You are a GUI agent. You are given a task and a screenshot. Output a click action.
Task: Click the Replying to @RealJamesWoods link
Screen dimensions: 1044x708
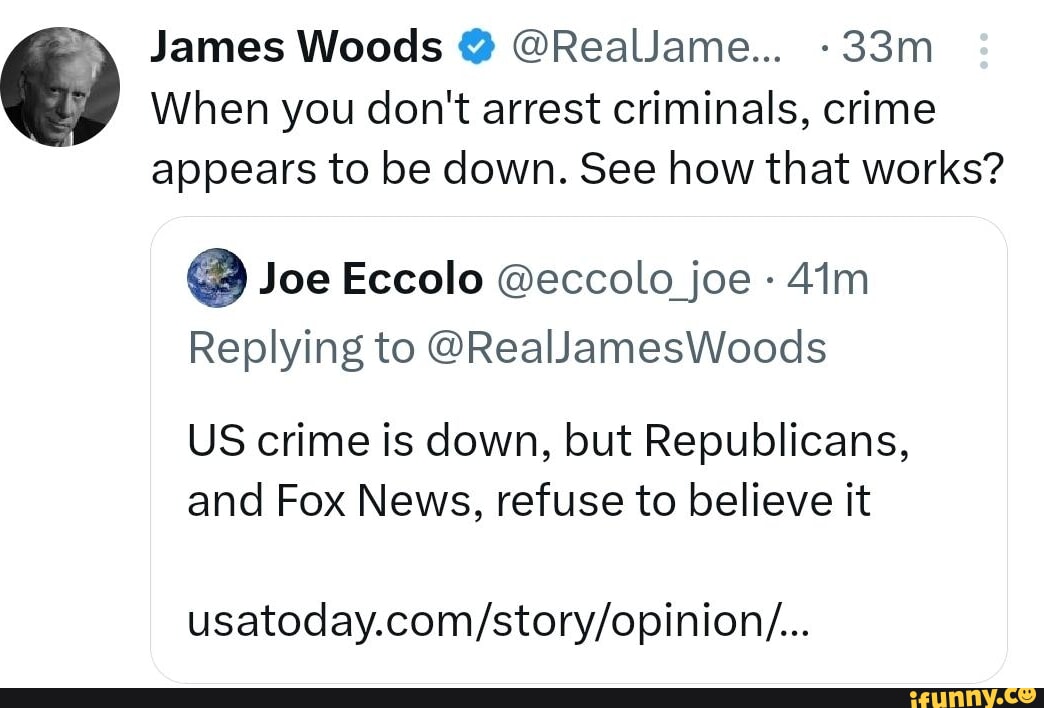(x=506, y=347)
